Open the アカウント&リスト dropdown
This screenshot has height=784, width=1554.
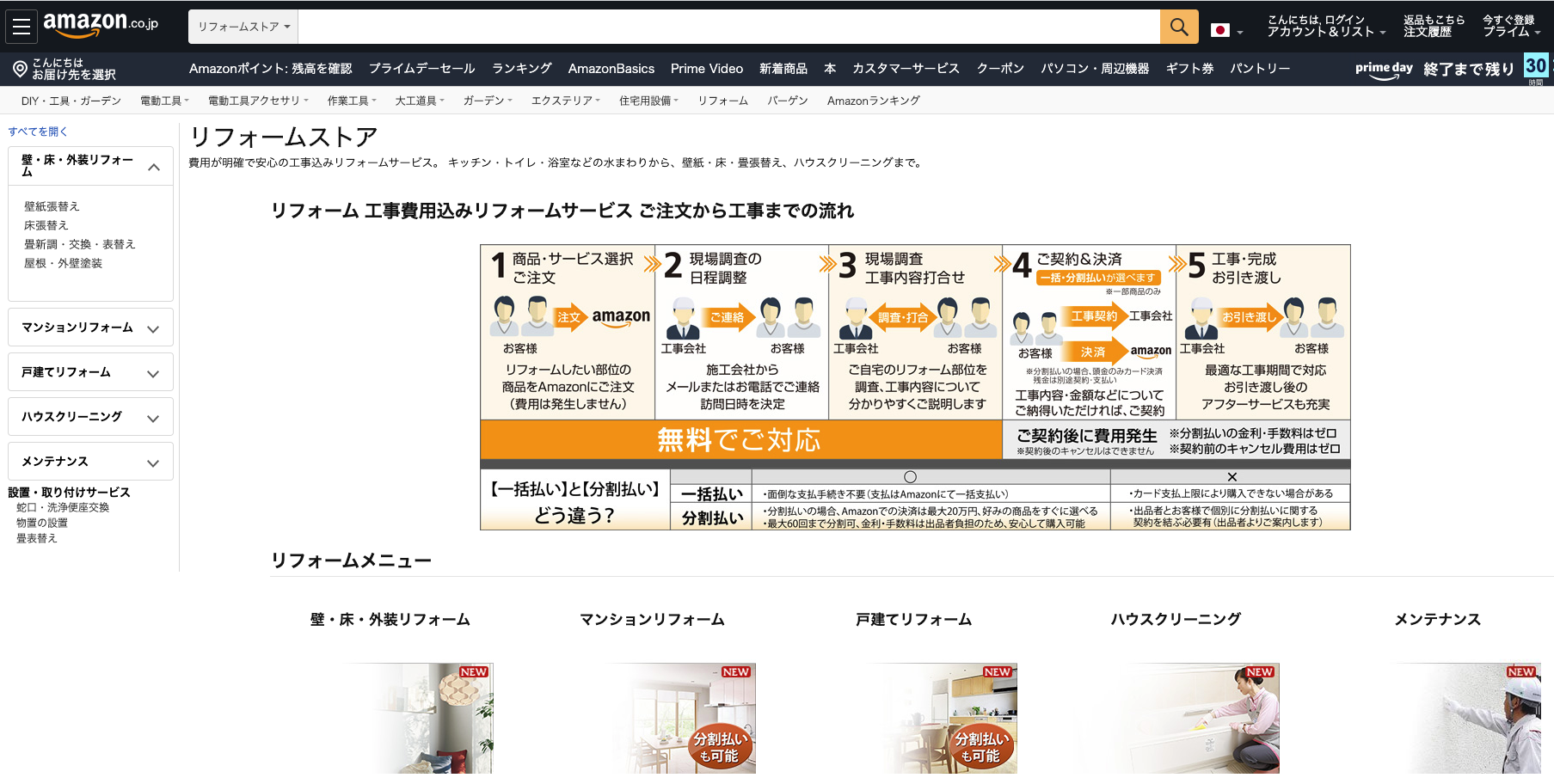1325,26
